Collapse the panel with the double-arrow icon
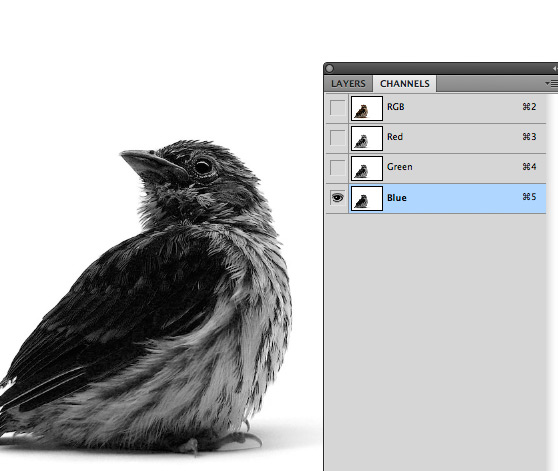The height and width of the screenshot is (471, 558). [x=555, y=68]
